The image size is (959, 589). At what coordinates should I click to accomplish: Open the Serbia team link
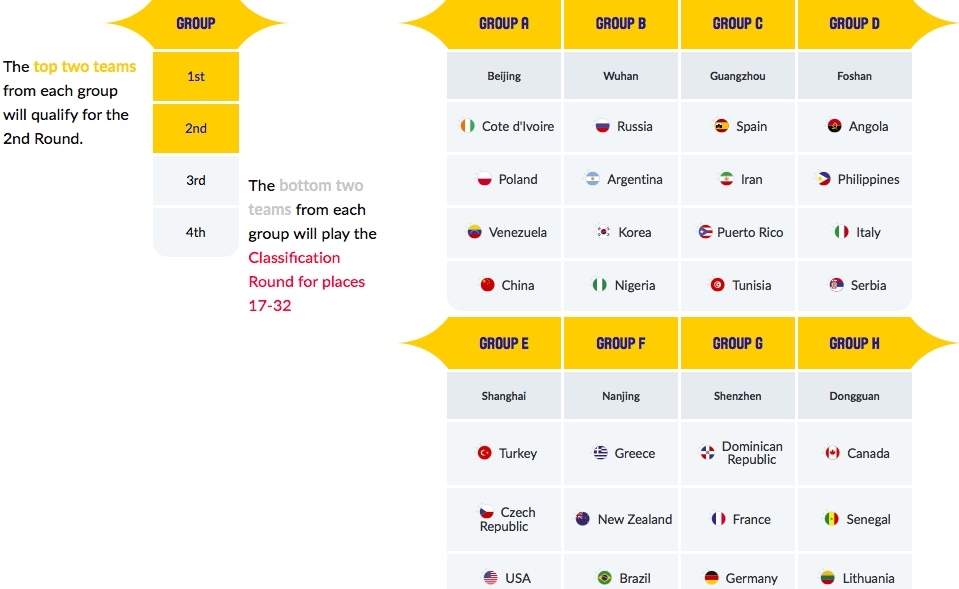tap(868, 286)
